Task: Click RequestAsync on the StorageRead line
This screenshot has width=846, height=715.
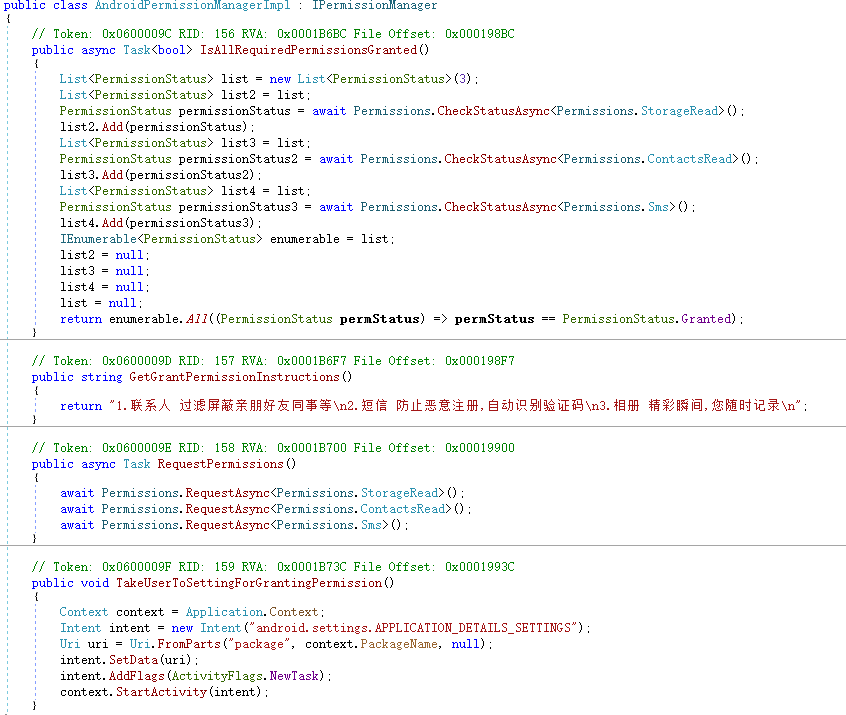Action: point(227,493)
